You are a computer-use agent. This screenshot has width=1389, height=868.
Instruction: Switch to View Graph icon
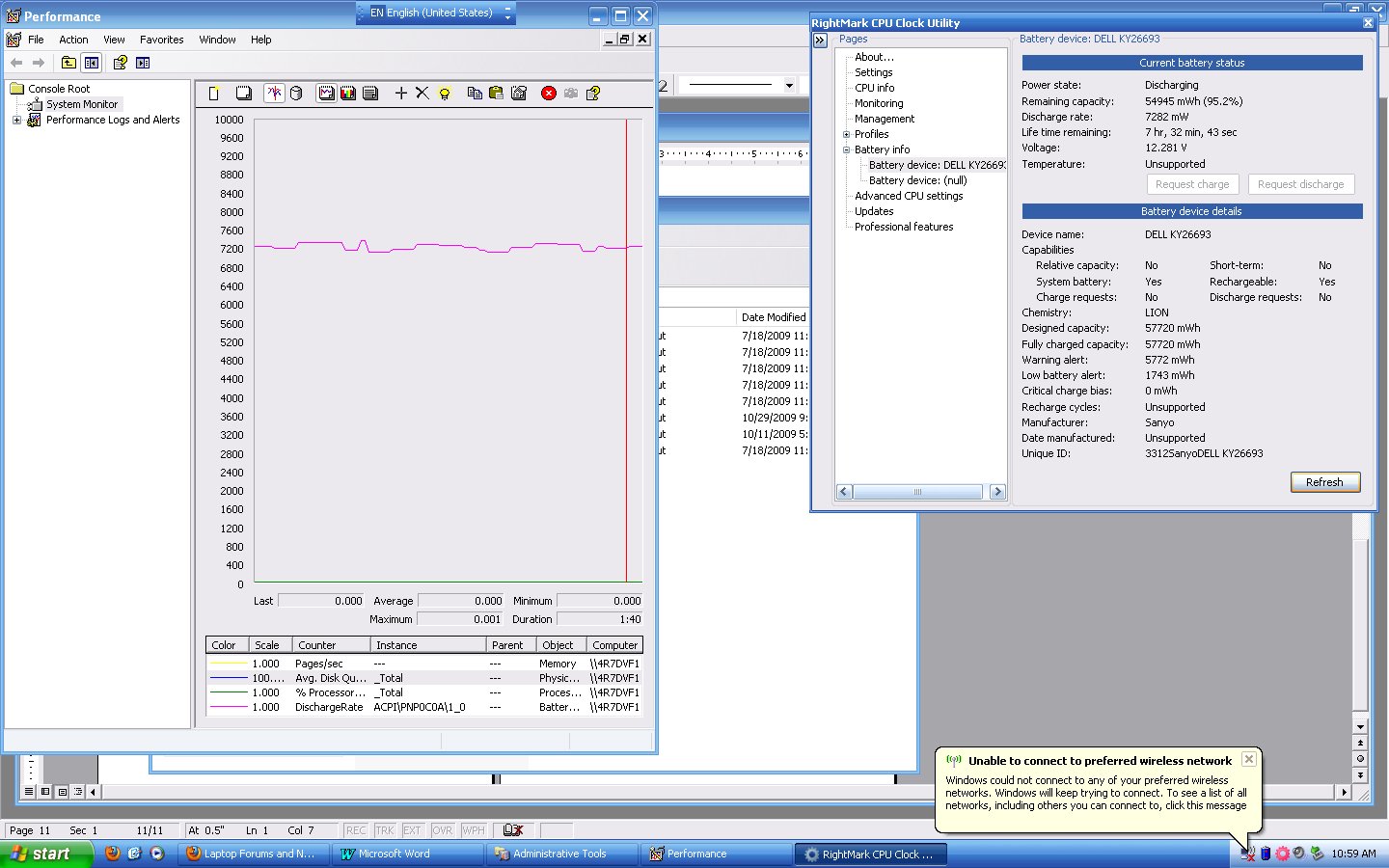pyautogui.click(x=327, y=94)
